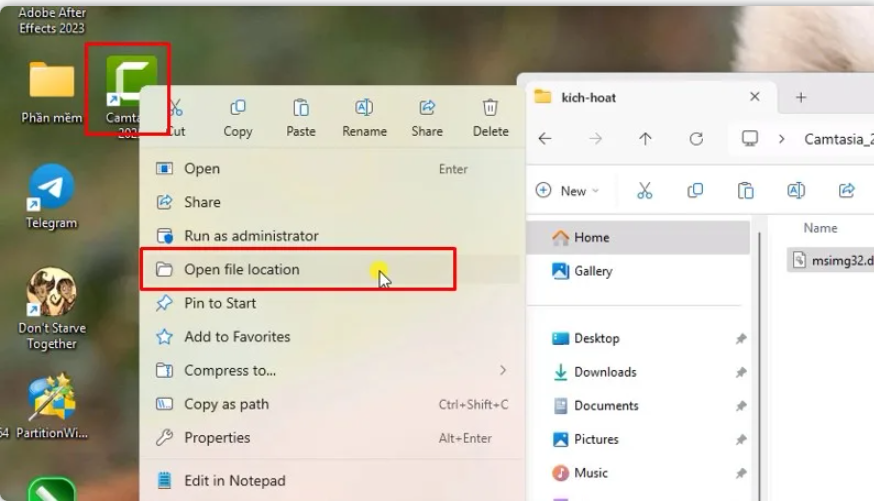Select Downloads in the navigation pane
This screenshot has width=874, height=501.
[605, 372]
